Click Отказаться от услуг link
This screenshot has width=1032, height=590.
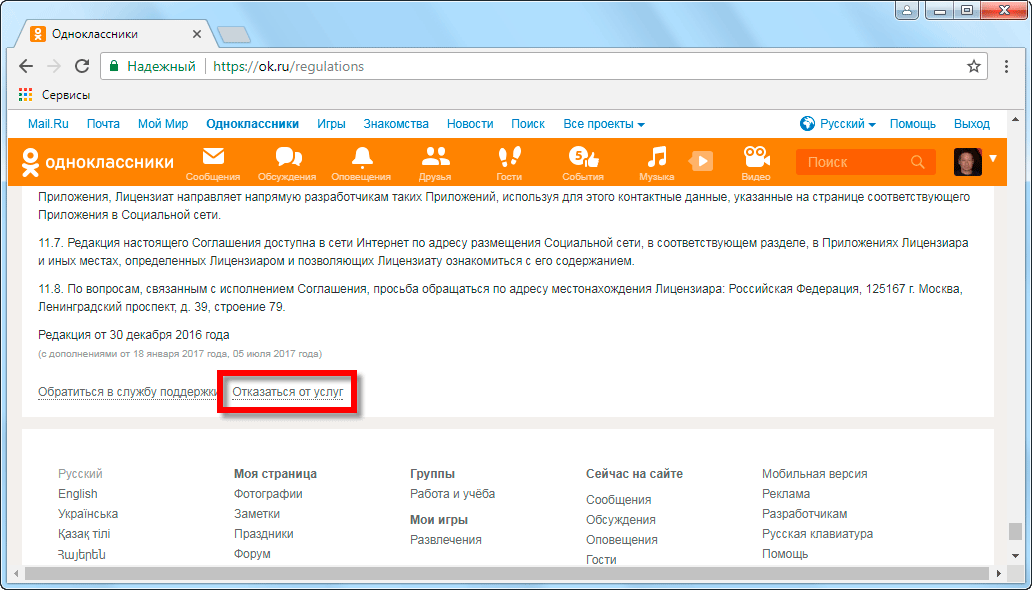(x=288, y=392)
